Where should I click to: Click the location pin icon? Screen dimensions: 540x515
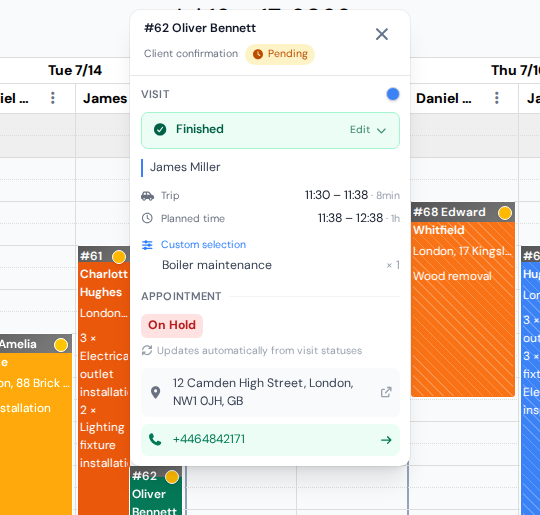pos(156,392)
